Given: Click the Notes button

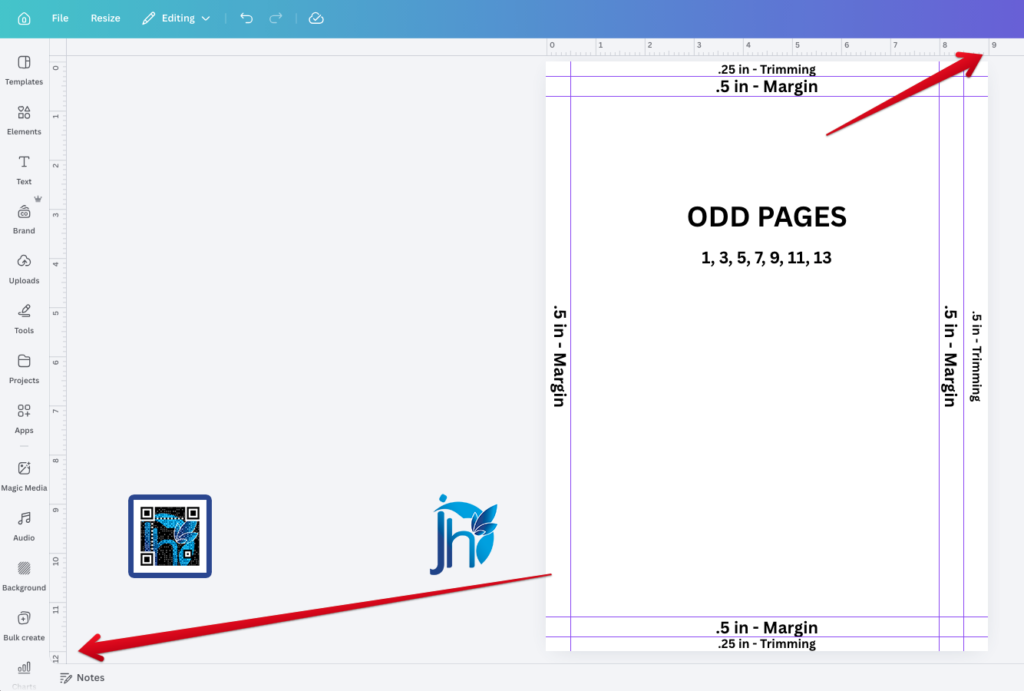Looking at the screenshot, I should coord(82,678).
